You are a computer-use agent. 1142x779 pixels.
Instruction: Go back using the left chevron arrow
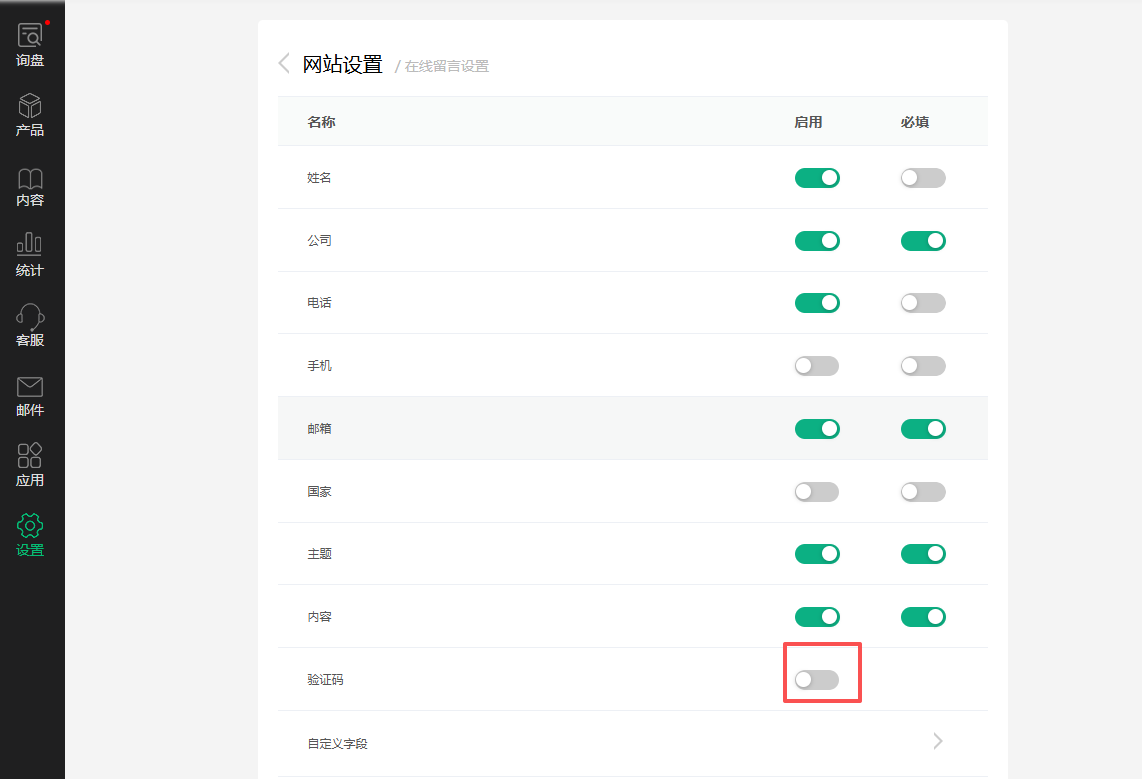284,64
